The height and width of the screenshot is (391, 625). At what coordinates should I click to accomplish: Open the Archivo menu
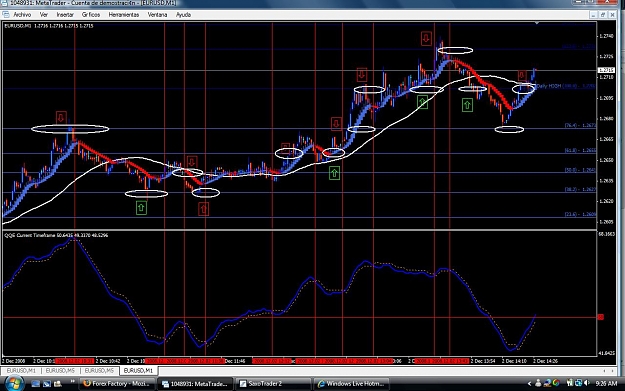pos(22,15)
